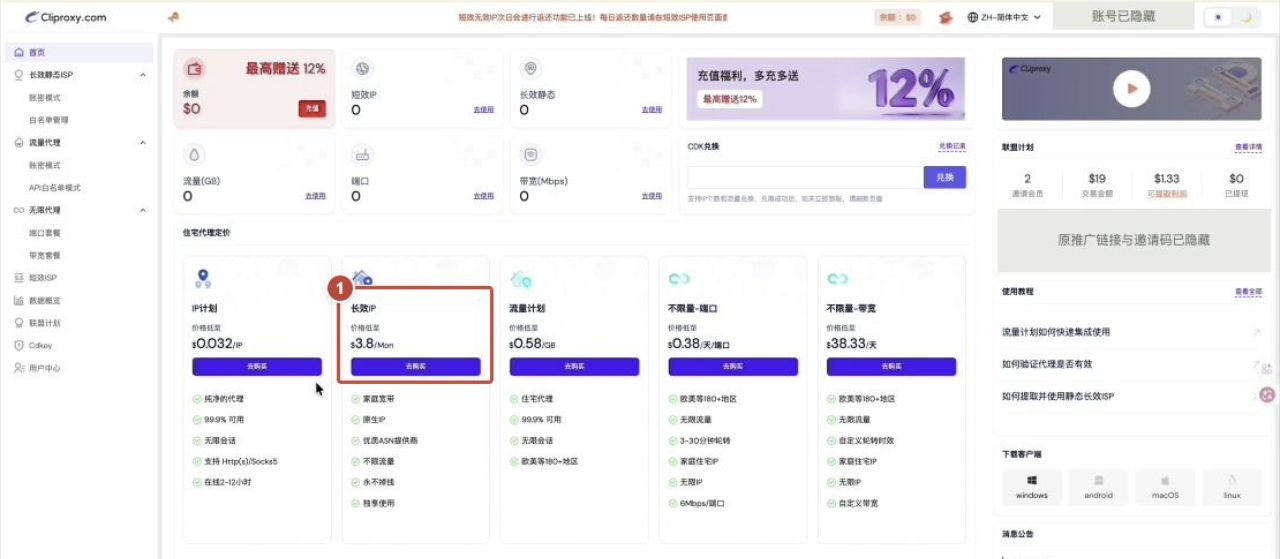The width and height of the screenshot is (1280, 559).
Task: Click the $19 交易金额 value
Action: (1097, 179)
